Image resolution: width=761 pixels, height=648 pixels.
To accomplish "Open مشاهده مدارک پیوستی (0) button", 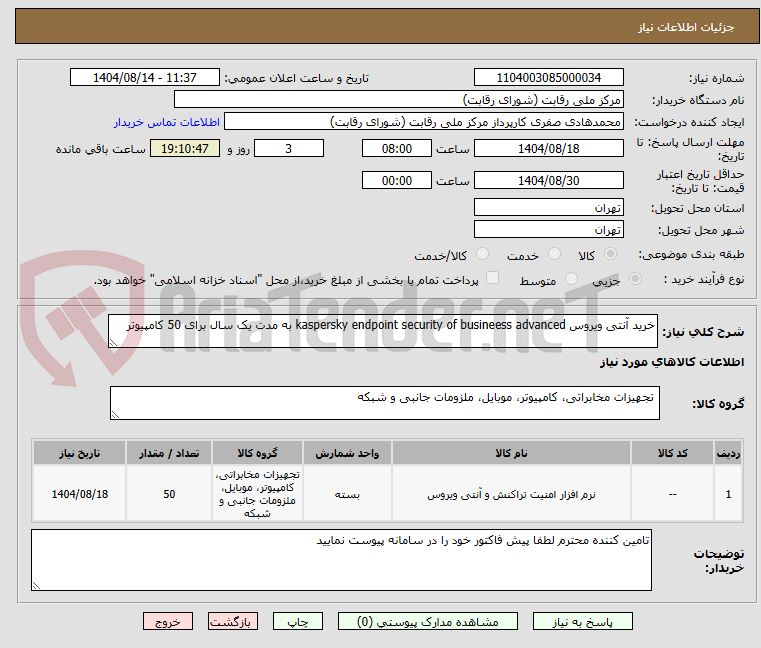I will (x=428, y=621).
